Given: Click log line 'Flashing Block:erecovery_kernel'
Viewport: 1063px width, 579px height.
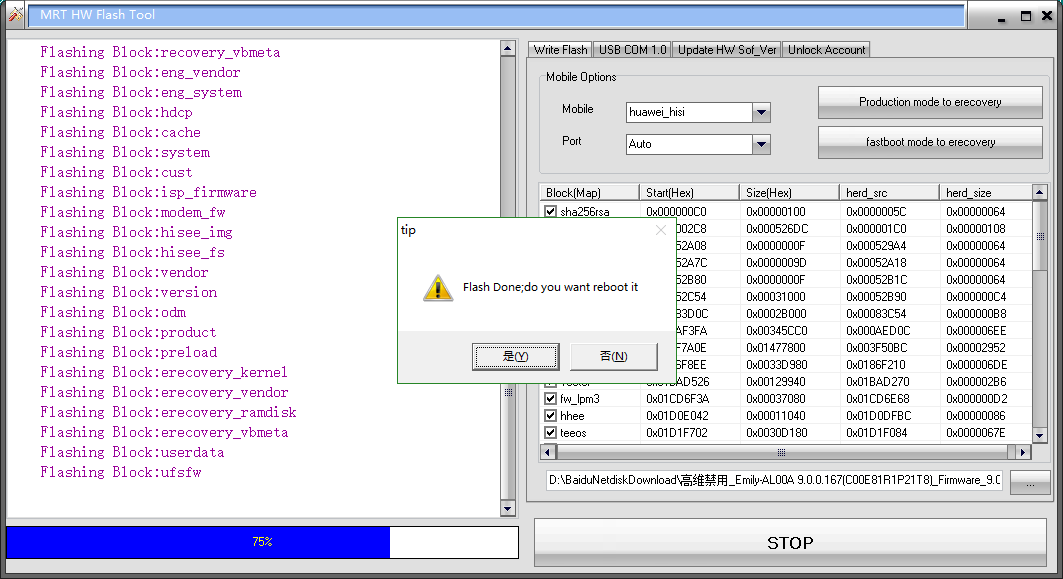Looking at the screenshot, I should pyautogui.click(x=163, y=372).
